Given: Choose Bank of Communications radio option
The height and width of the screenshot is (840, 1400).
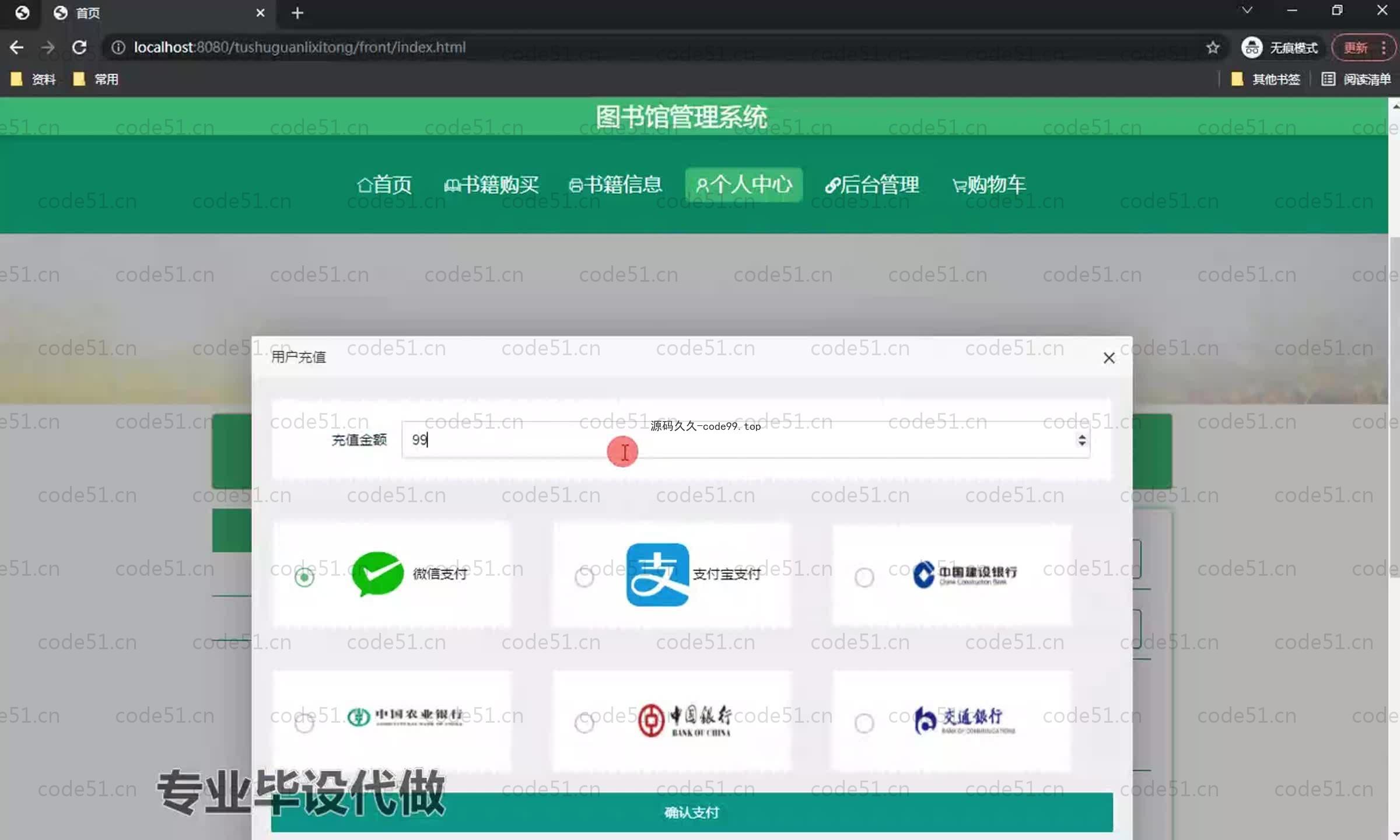Looking at the screenshot, I should [864, 723].
